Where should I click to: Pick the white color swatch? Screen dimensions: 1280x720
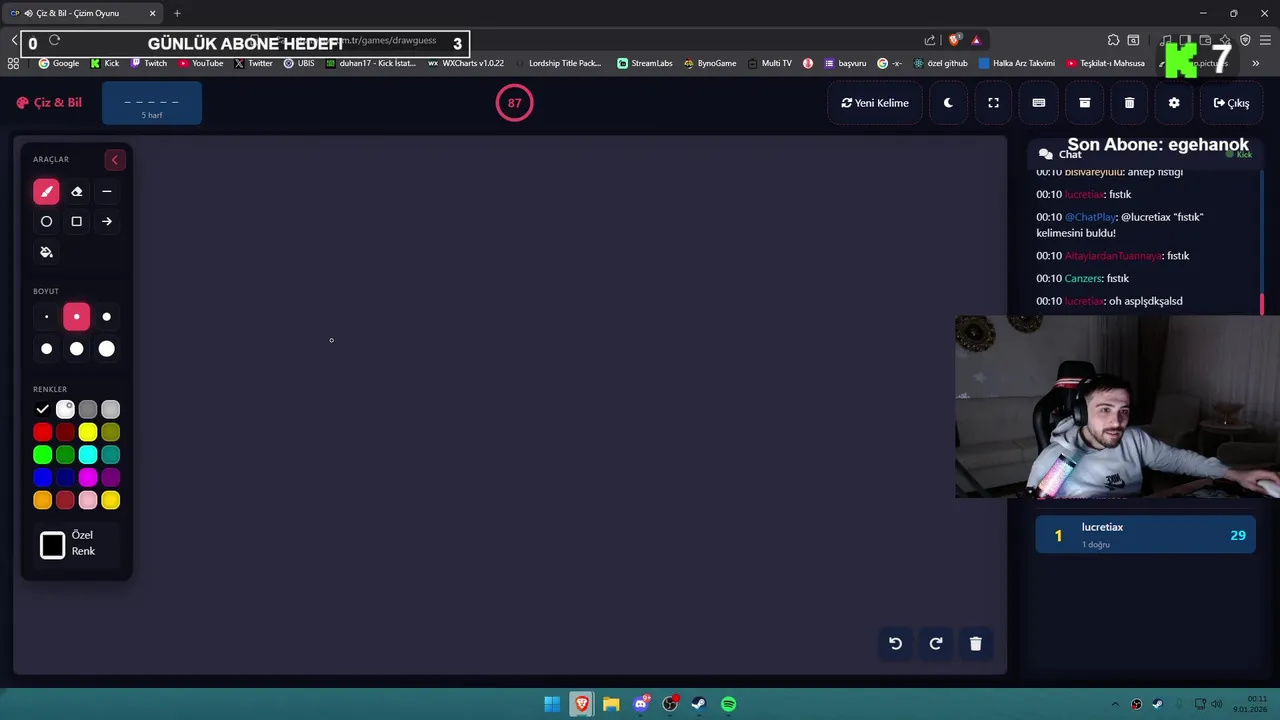click(x=65, y=409)
